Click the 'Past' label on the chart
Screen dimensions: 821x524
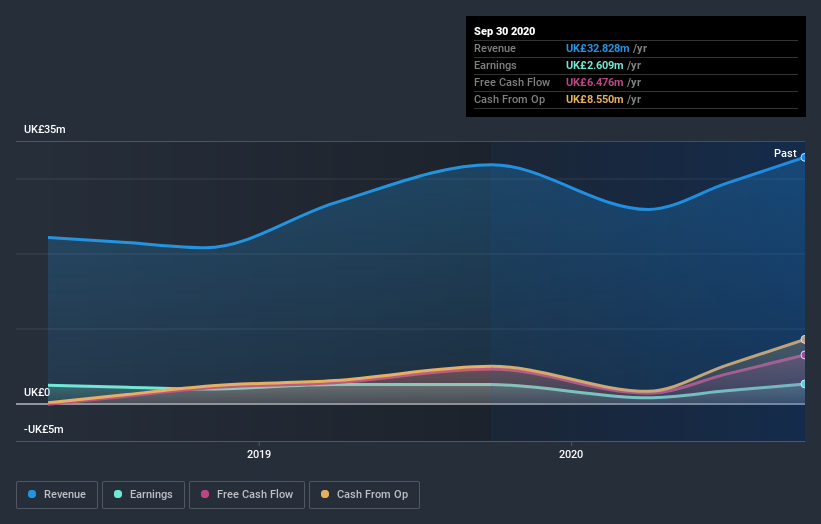[785, 153]
